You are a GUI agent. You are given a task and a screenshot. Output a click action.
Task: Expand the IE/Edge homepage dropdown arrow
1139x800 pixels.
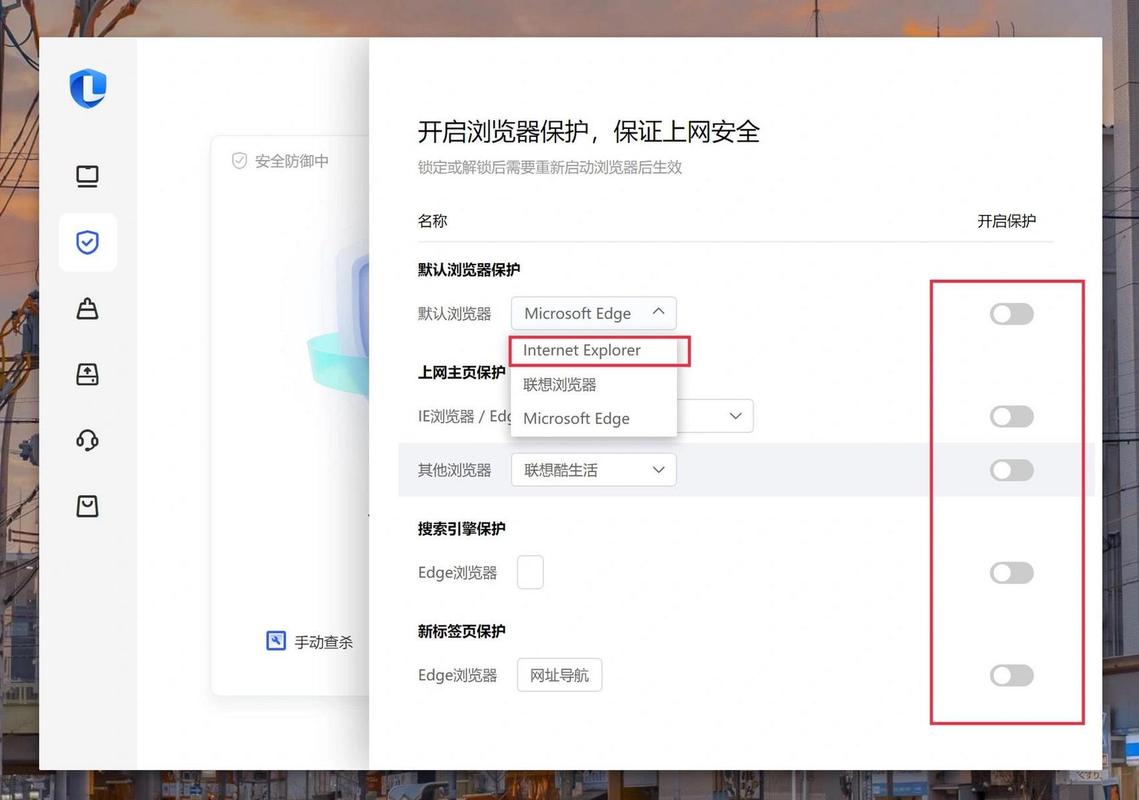point(735,416)
